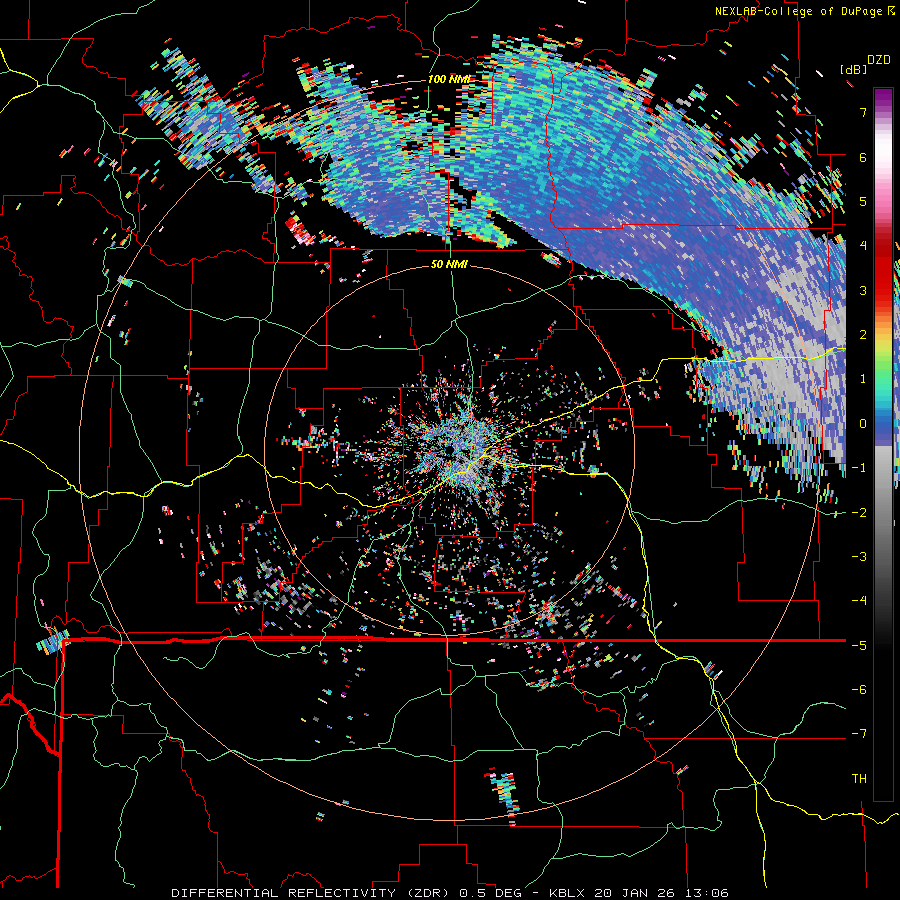Click the 2 value on the color scale

click(x=863, y=335)
